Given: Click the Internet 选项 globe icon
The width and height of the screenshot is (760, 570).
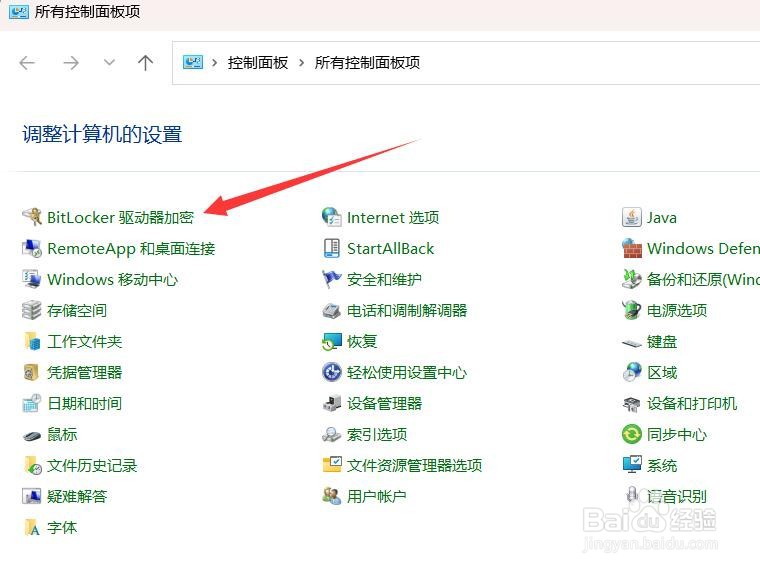Looking at the screenshot, I should click(332, 217).
